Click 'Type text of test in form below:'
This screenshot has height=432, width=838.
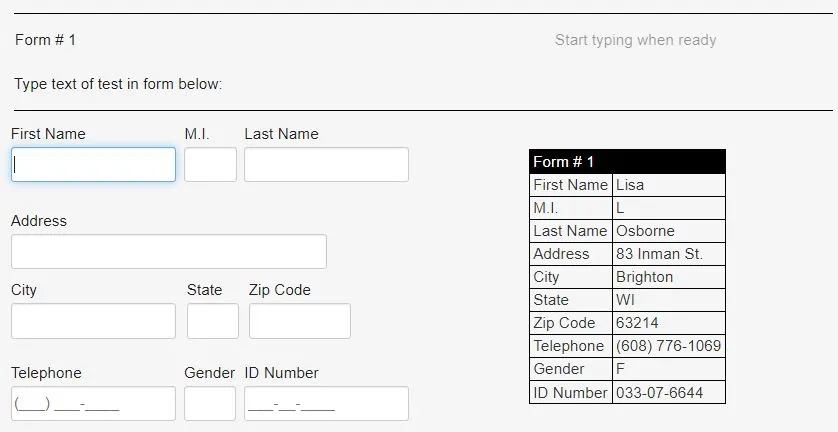[118, 84]
